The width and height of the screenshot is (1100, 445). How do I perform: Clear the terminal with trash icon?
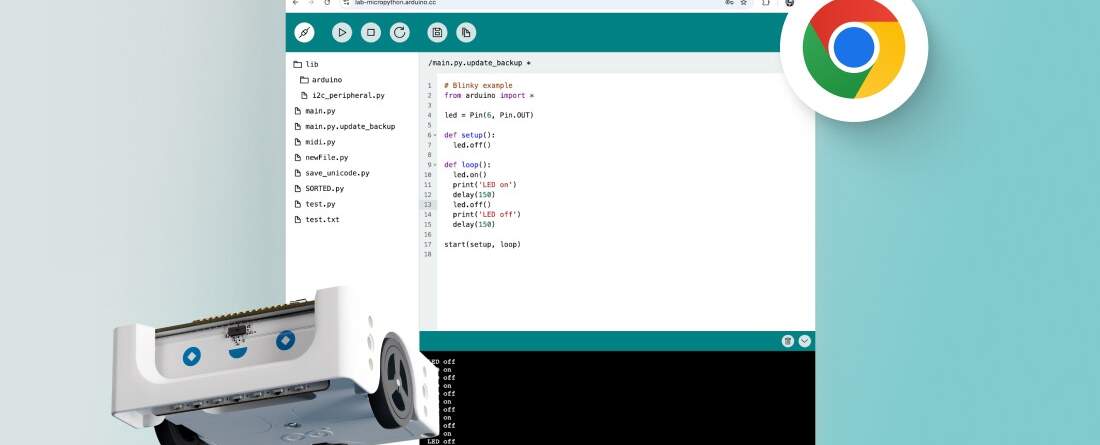click(788, 341)
